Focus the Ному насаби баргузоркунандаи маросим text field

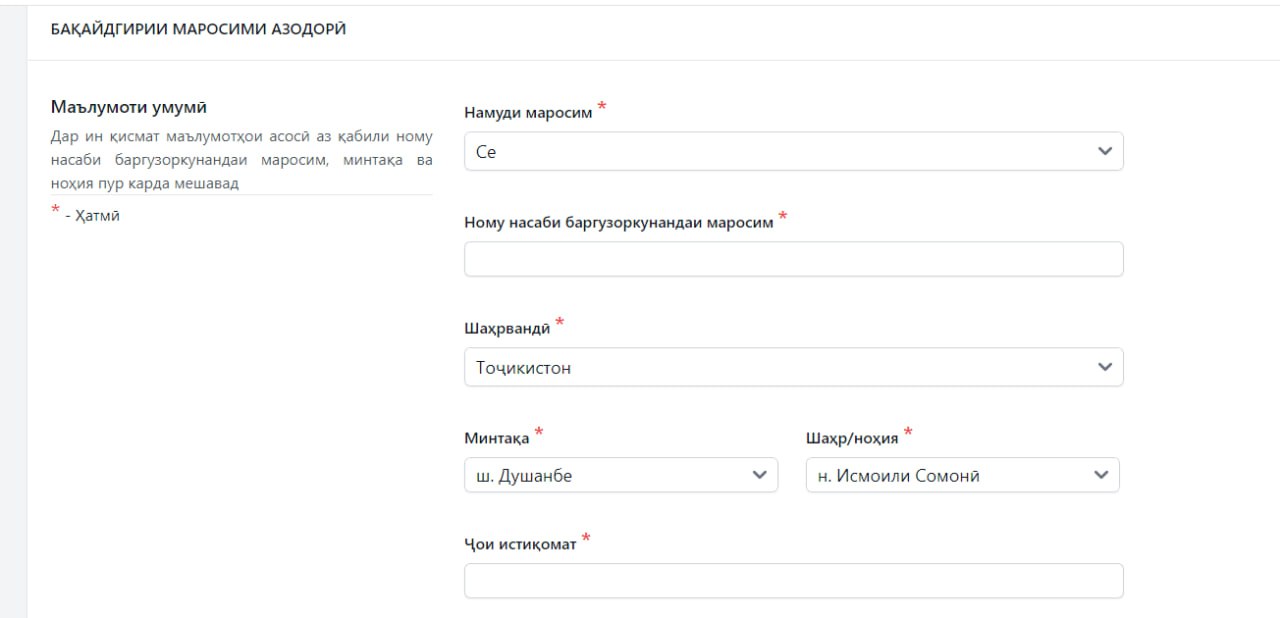pyautogui.click(x=793, y=259)
